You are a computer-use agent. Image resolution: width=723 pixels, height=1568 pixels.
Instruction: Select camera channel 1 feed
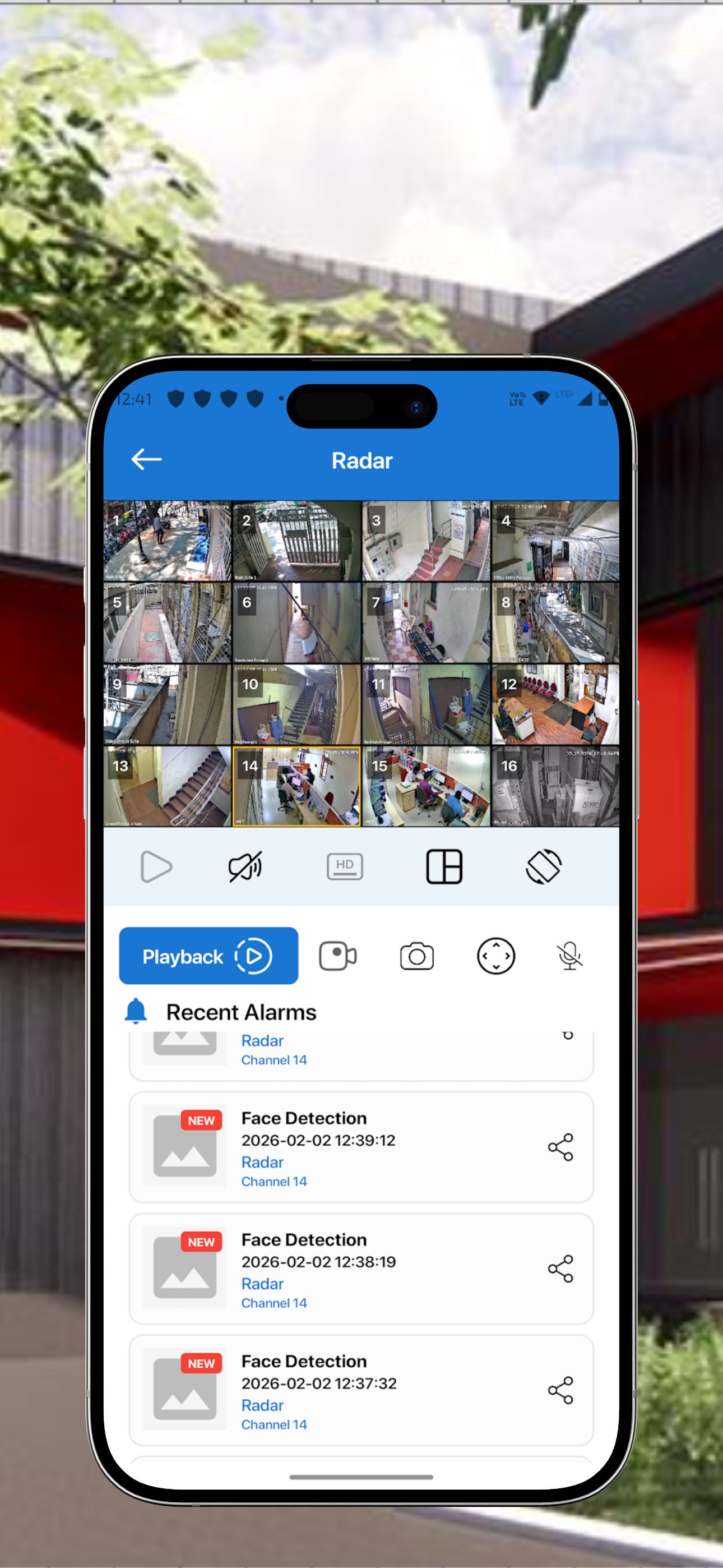[168, 541]
